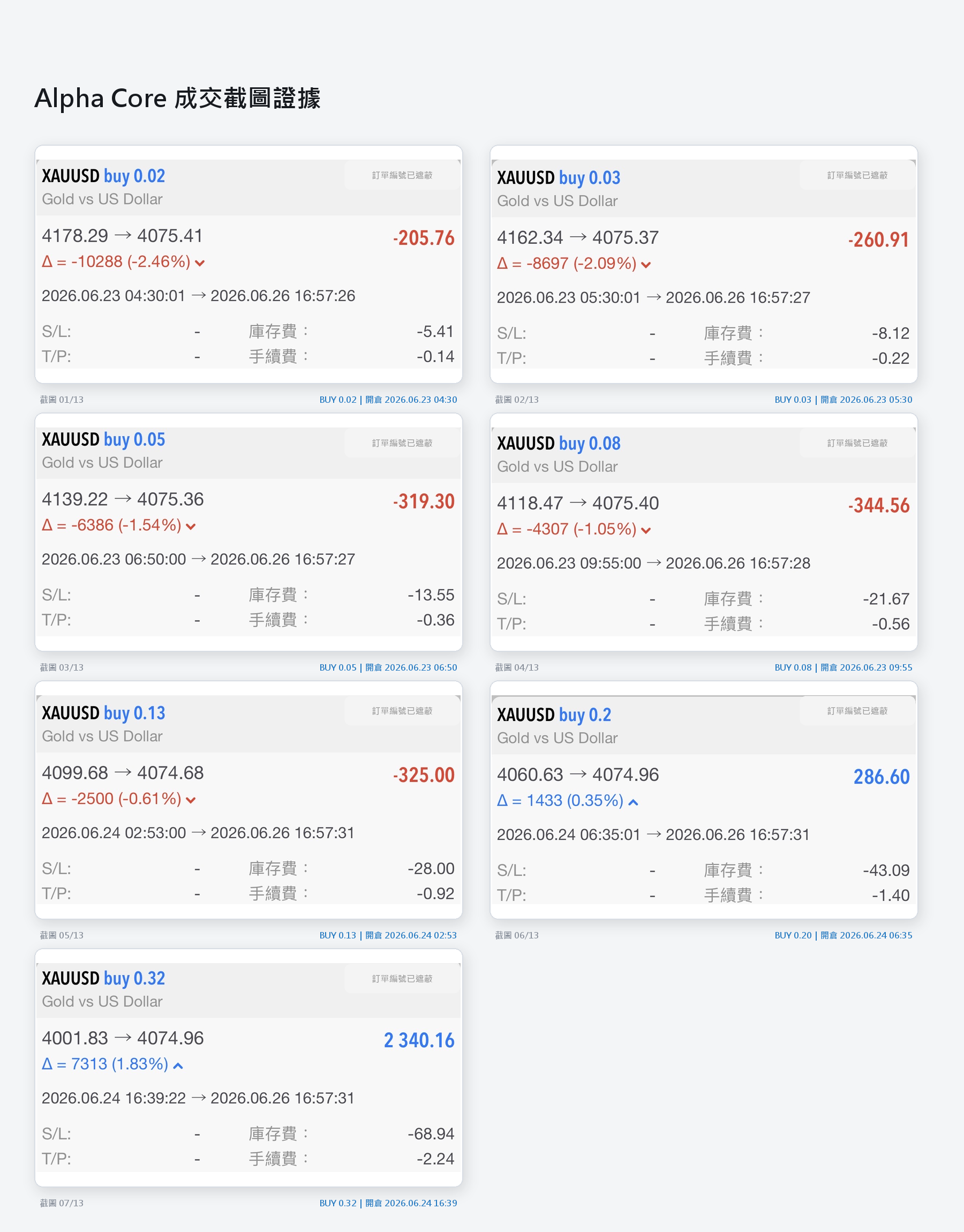Screen dimensions: 964x1232
Task: Collapse the -10288 (-2.46%) delta chevron
Action: tap(199, 263)
